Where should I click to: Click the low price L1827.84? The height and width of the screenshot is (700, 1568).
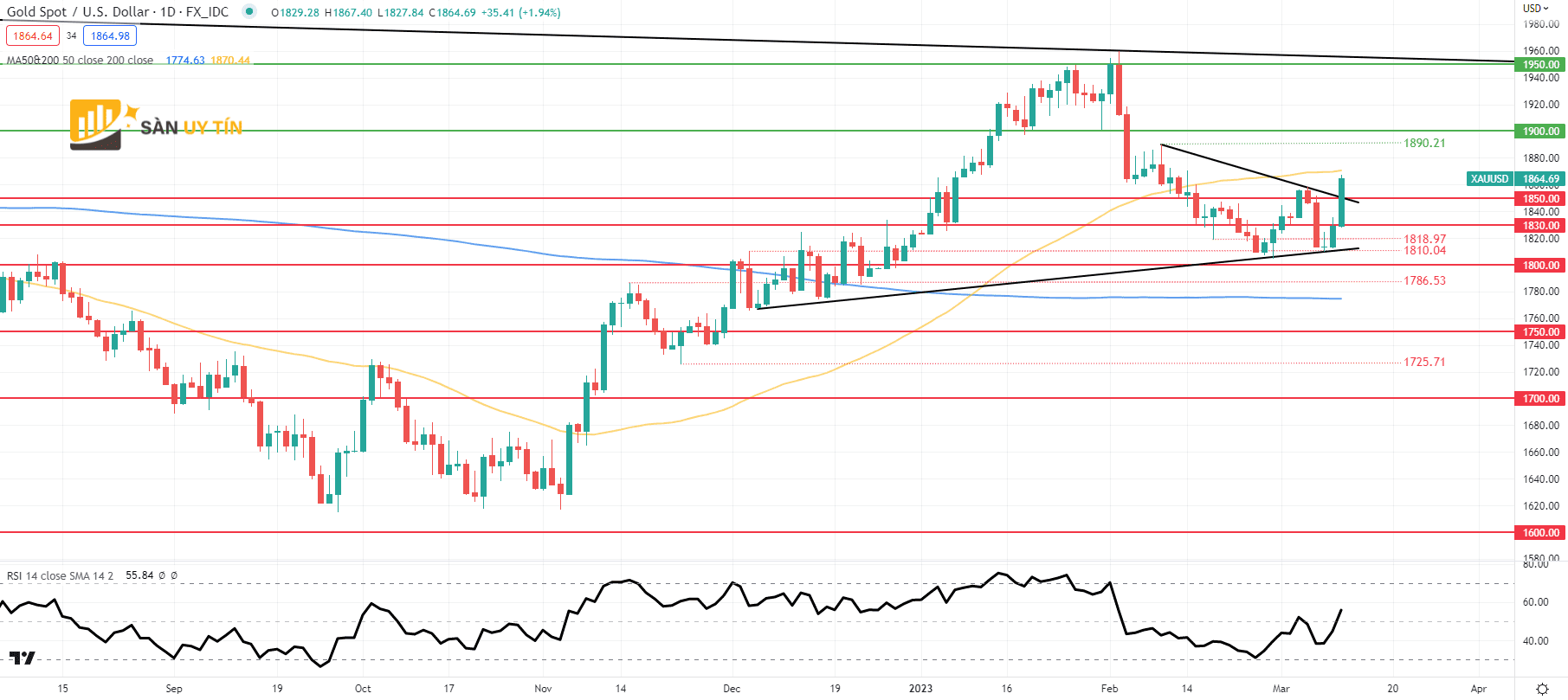[x=401, y=13]
